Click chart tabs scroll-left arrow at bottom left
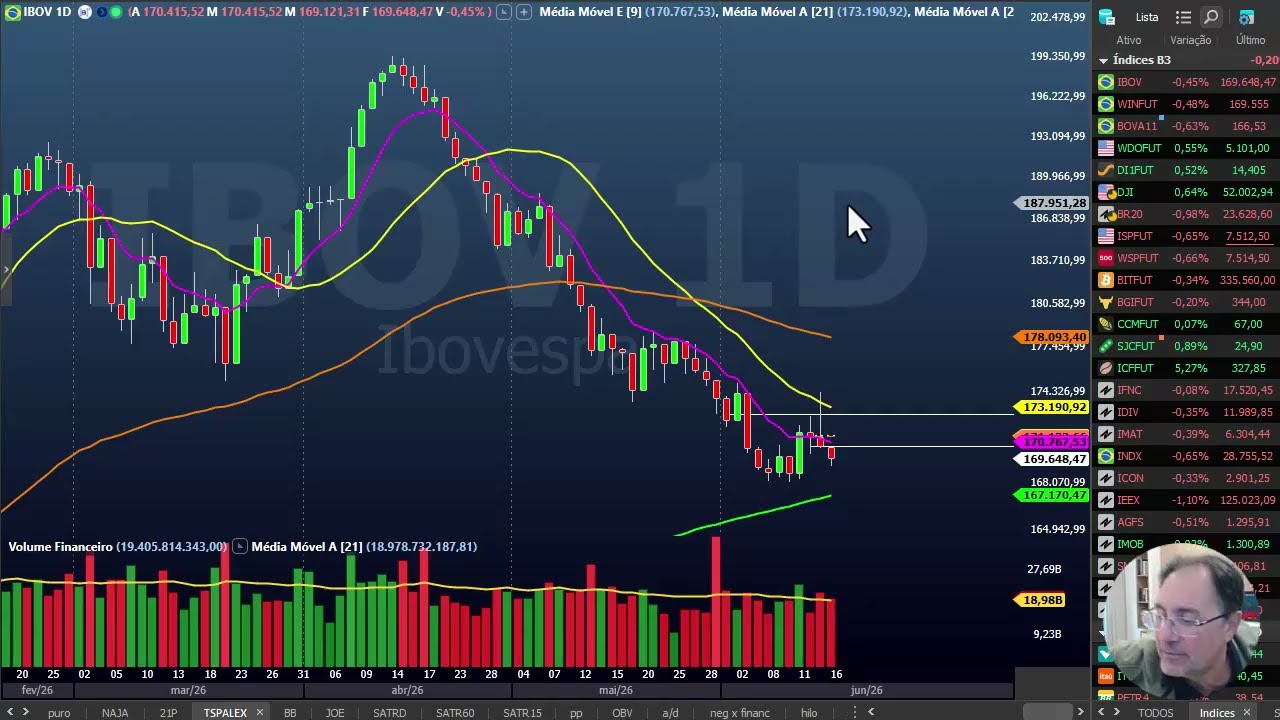 [10, 713]
